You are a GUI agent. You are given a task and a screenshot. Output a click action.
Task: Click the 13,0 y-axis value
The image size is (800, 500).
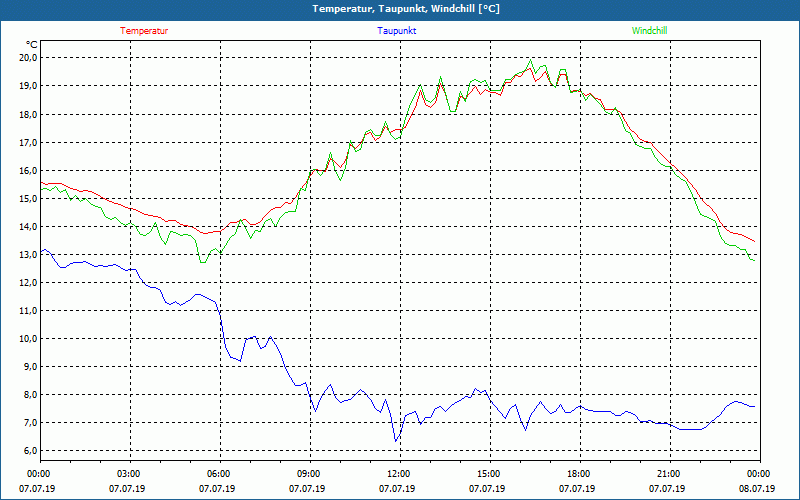[x=28, y=255]
